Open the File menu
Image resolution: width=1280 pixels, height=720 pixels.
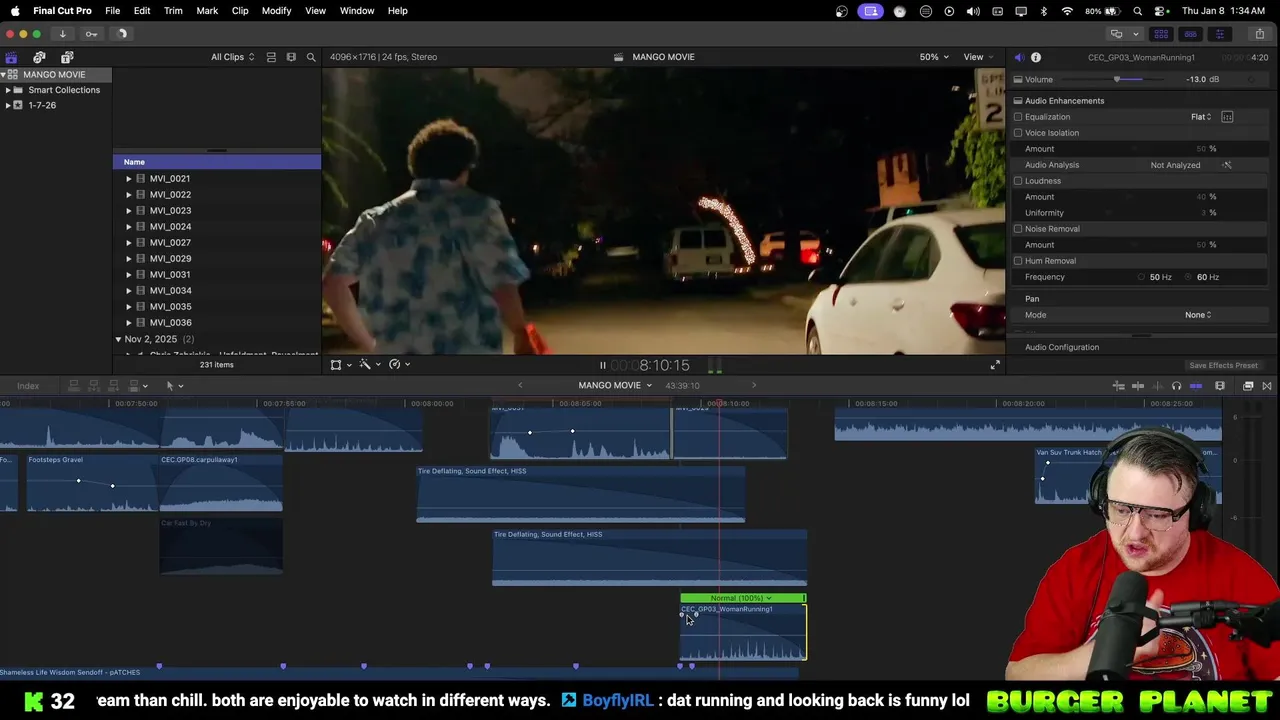(113, 11)
